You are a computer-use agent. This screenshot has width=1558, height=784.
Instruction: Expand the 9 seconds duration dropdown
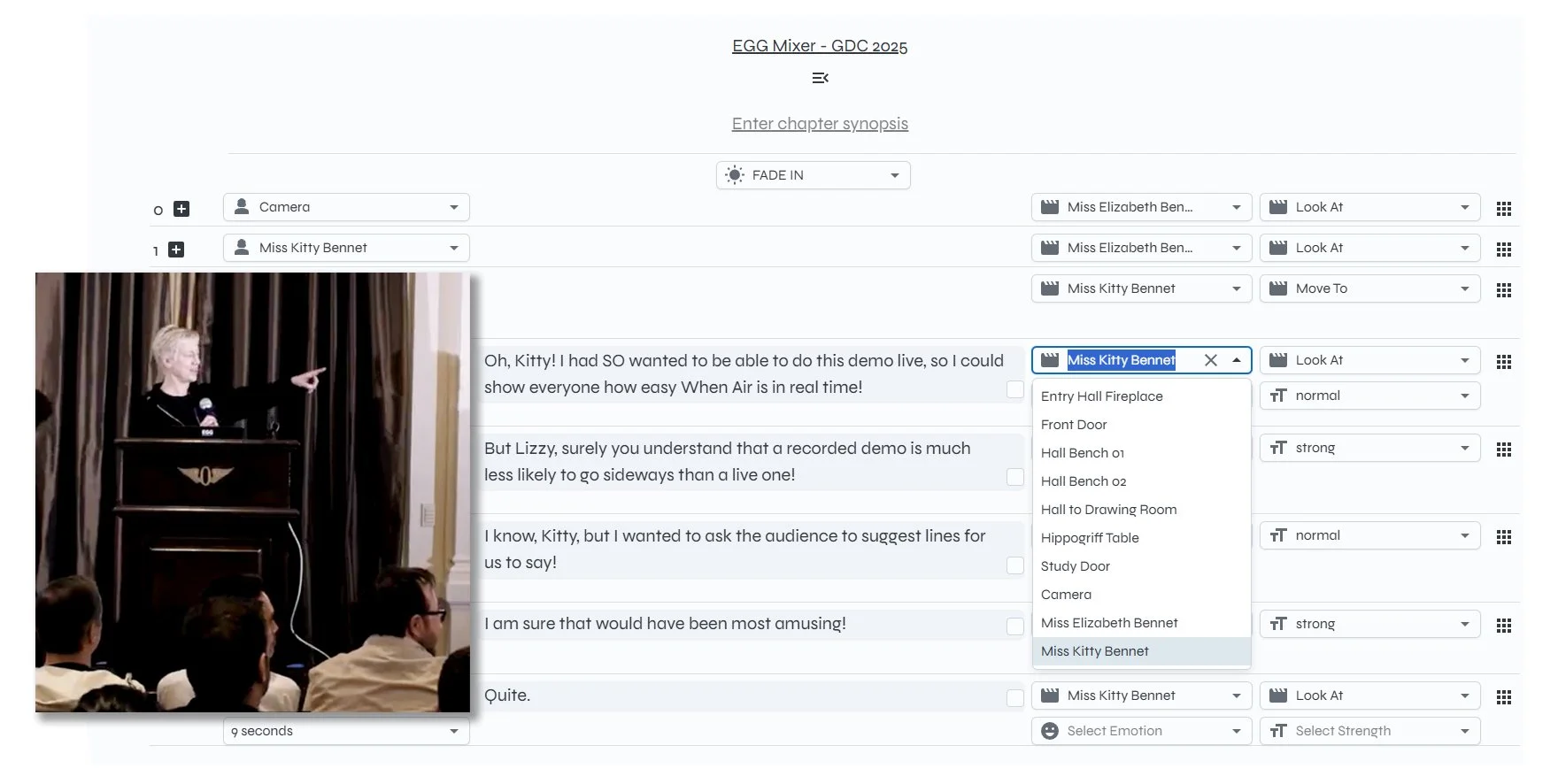[345, 731]
